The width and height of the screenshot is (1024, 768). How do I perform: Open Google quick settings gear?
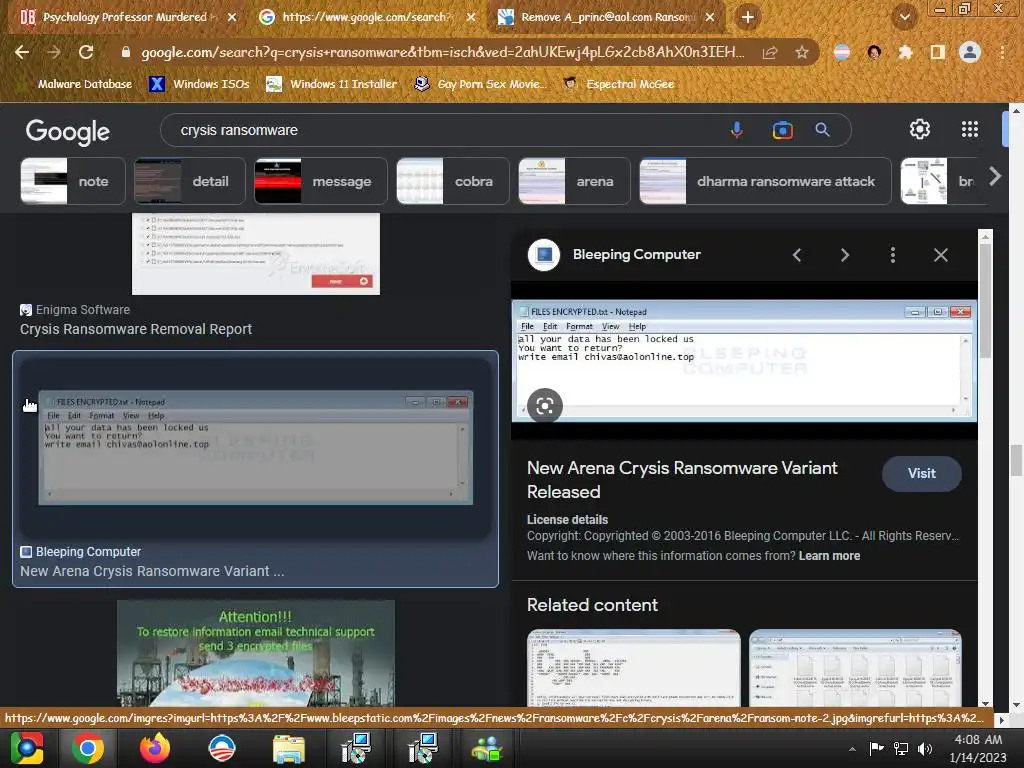tap(920, 129)
